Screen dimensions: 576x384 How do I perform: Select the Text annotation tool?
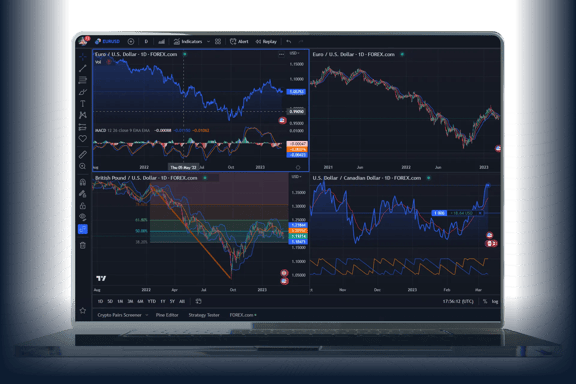83,104
